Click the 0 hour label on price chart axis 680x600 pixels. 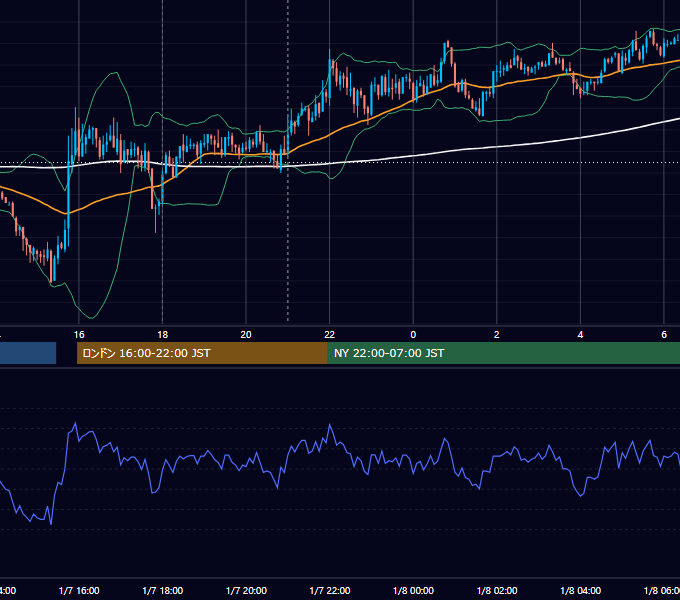(x=413, y=335)
